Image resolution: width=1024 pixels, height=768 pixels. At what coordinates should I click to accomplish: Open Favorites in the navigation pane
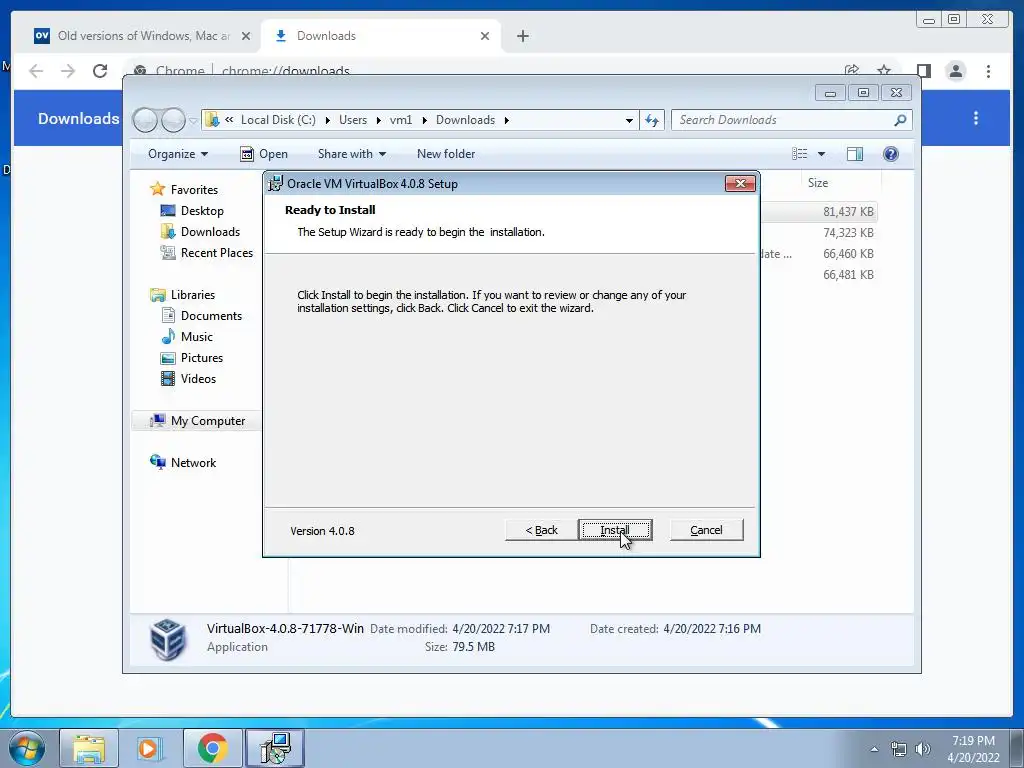[x=194, y=189]
